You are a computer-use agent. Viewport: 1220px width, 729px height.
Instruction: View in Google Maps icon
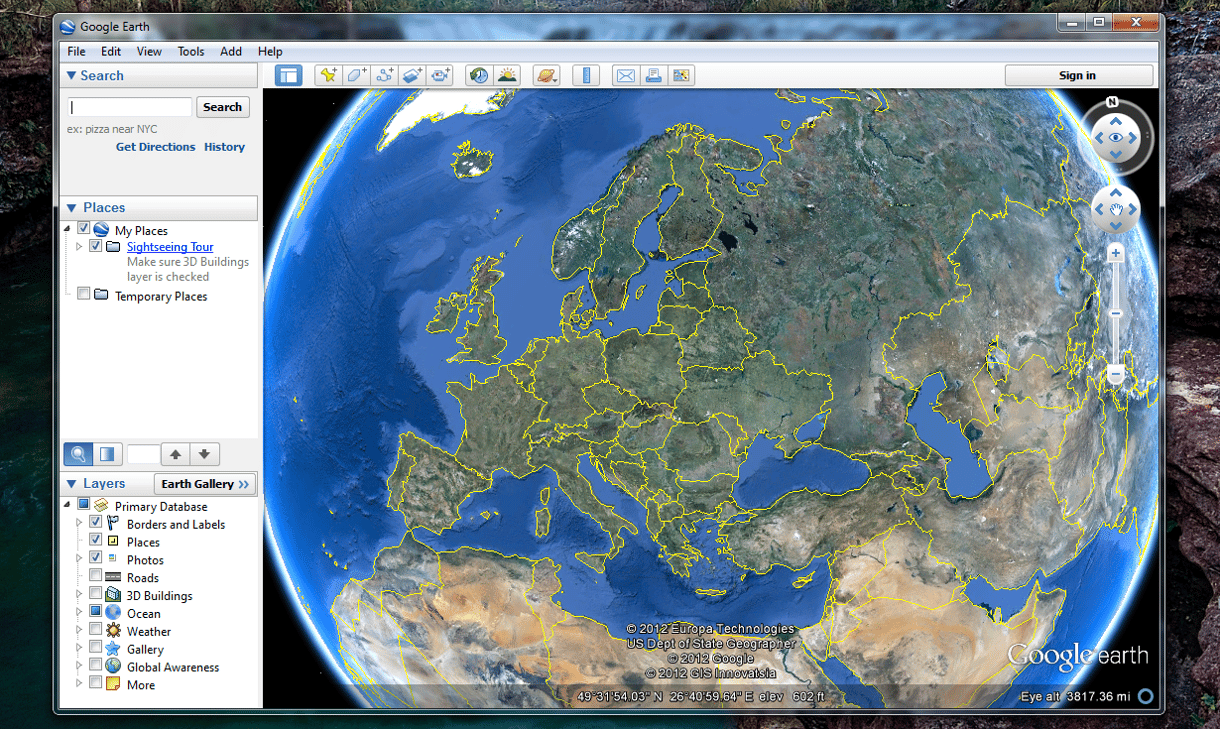(681, 75)
